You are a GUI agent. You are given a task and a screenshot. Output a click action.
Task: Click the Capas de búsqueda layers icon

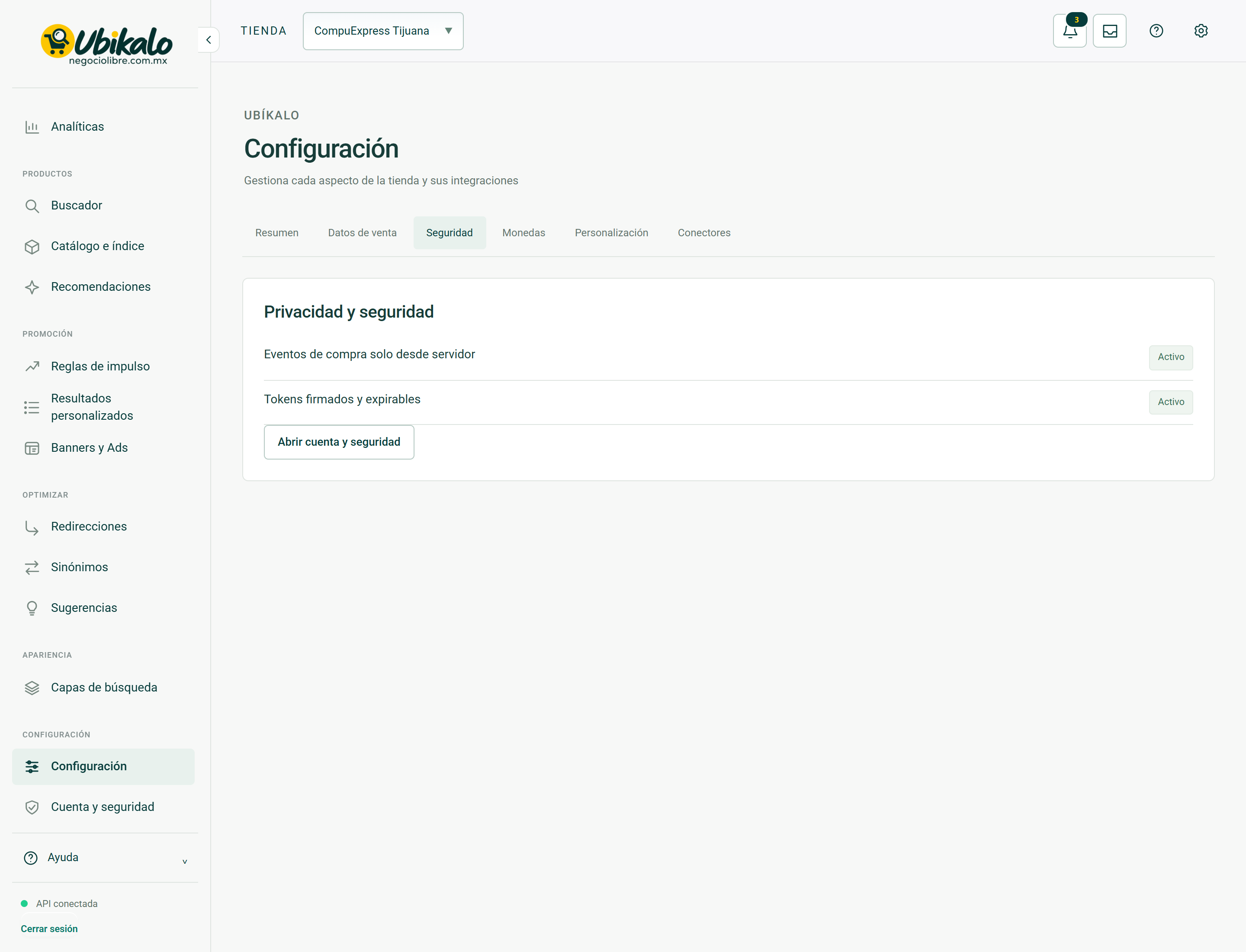(32, 688)
